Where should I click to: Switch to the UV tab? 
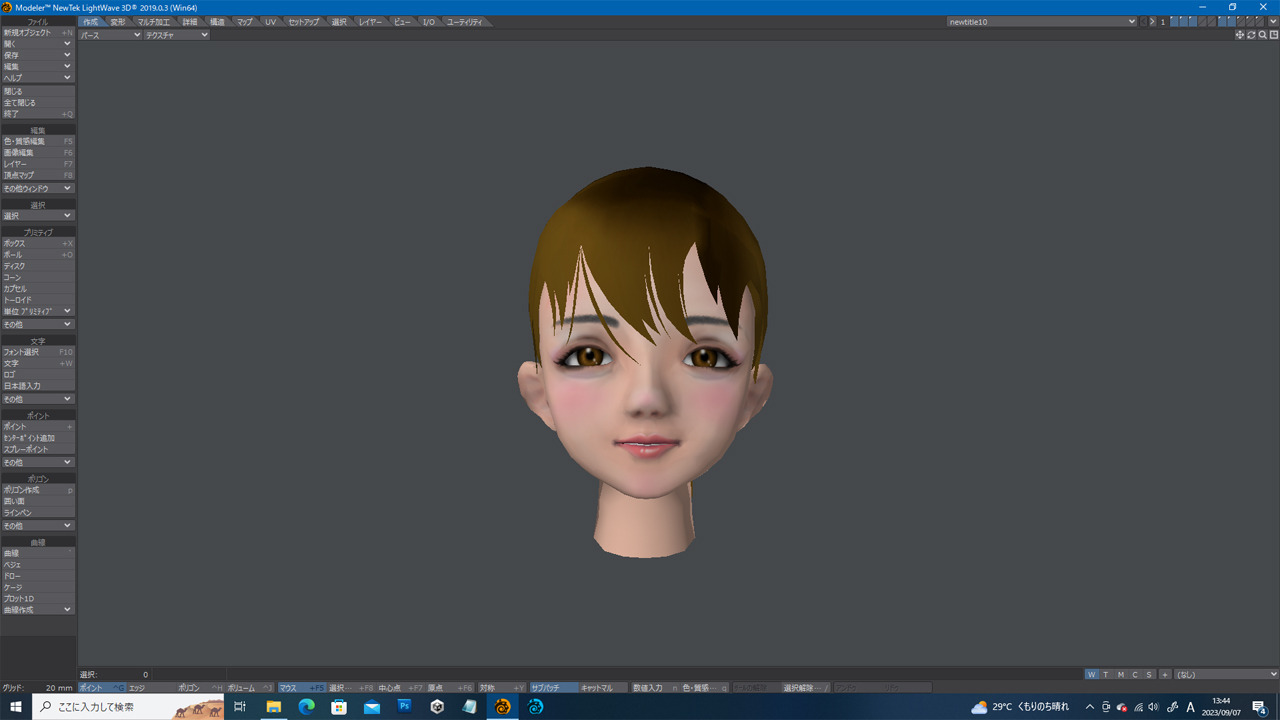click(x=270, y=21)
